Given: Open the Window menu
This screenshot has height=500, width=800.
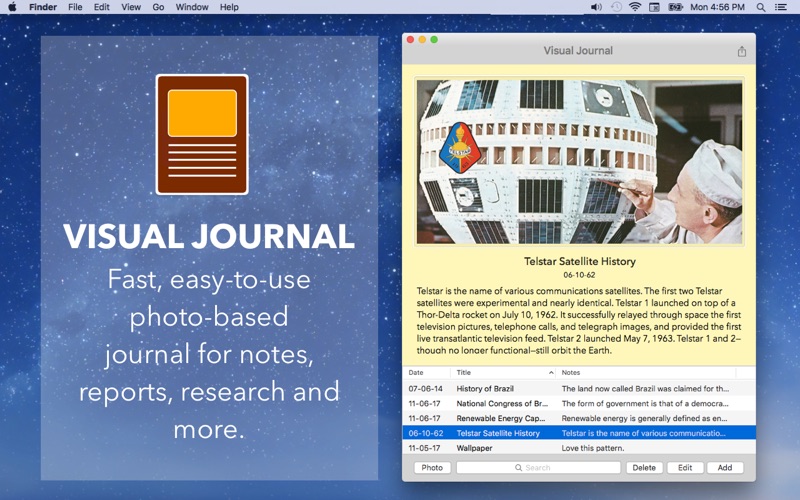Looking at the screenshot, I should point(192,7).
